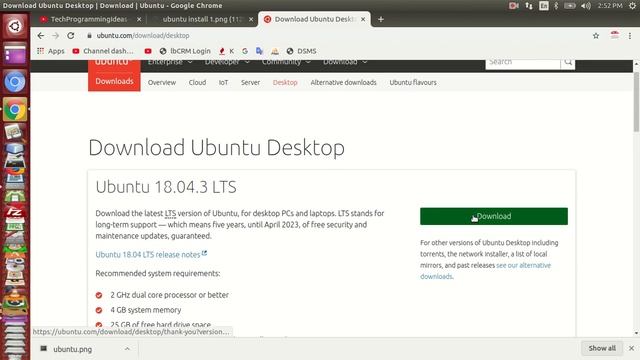Click the site Search field

coord(523,64)
